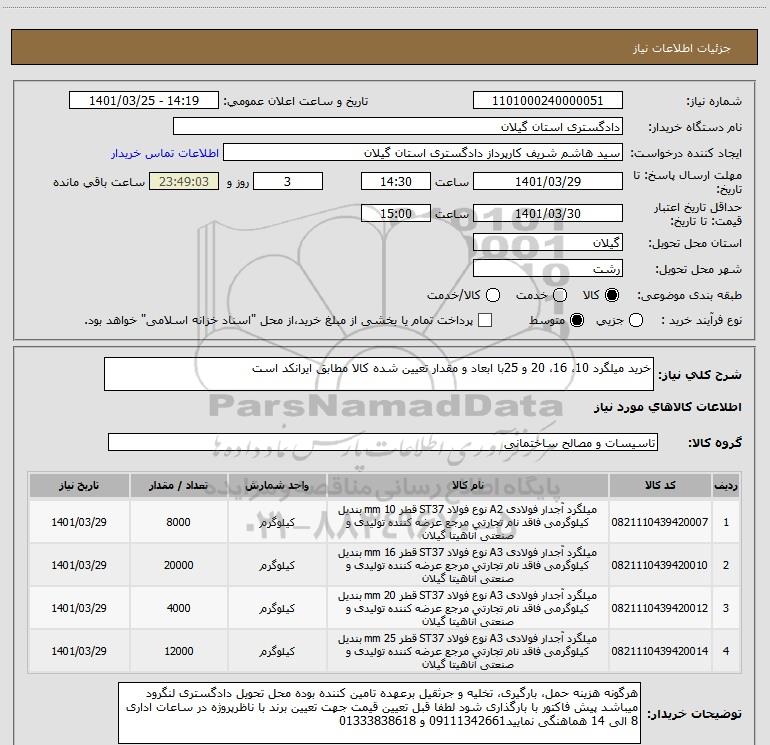This screenshot has height=745, width=770.
Task: Open the اطلاعات تماس خریدار link
Action: coord(165,153)
